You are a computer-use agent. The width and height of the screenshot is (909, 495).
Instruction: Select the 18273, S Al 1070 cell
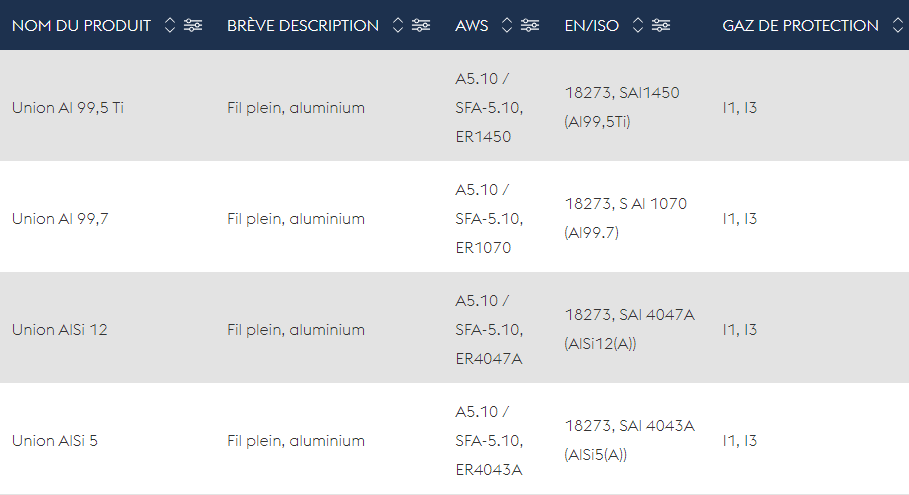point(625,204)
